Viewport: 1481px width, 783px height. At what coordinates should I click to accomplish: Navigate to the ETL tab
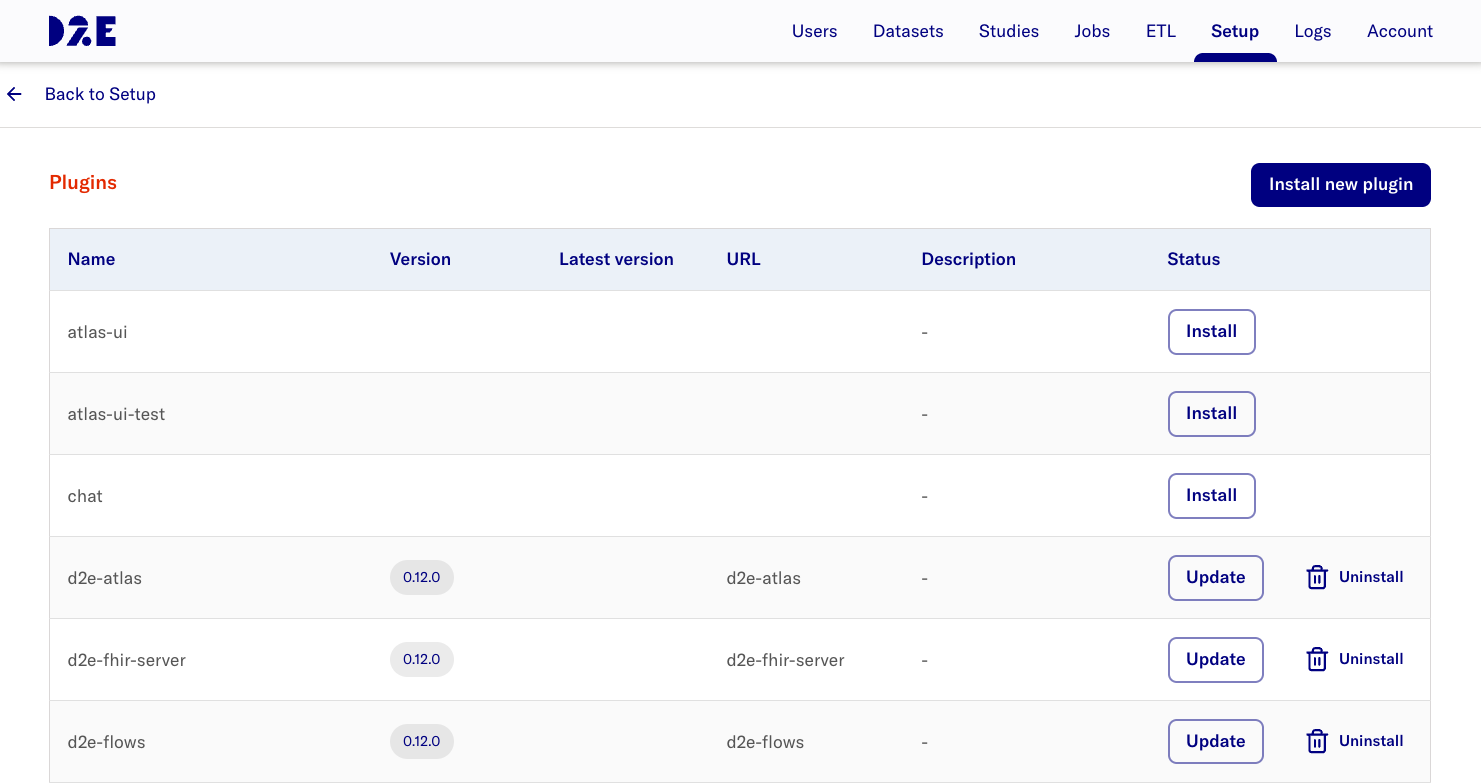(1160, 31)
